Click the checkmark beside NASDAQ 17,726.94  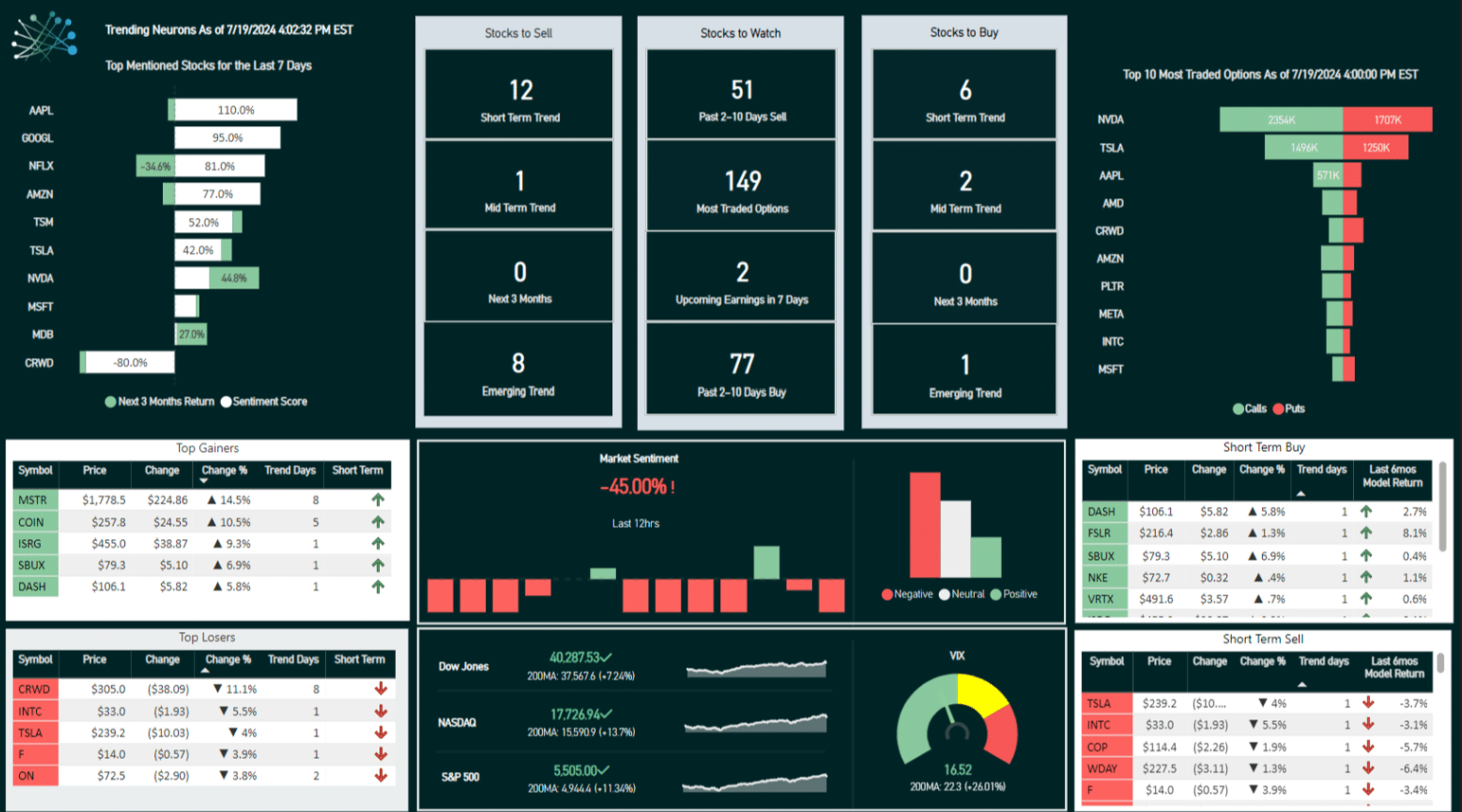tap(606, 713)
